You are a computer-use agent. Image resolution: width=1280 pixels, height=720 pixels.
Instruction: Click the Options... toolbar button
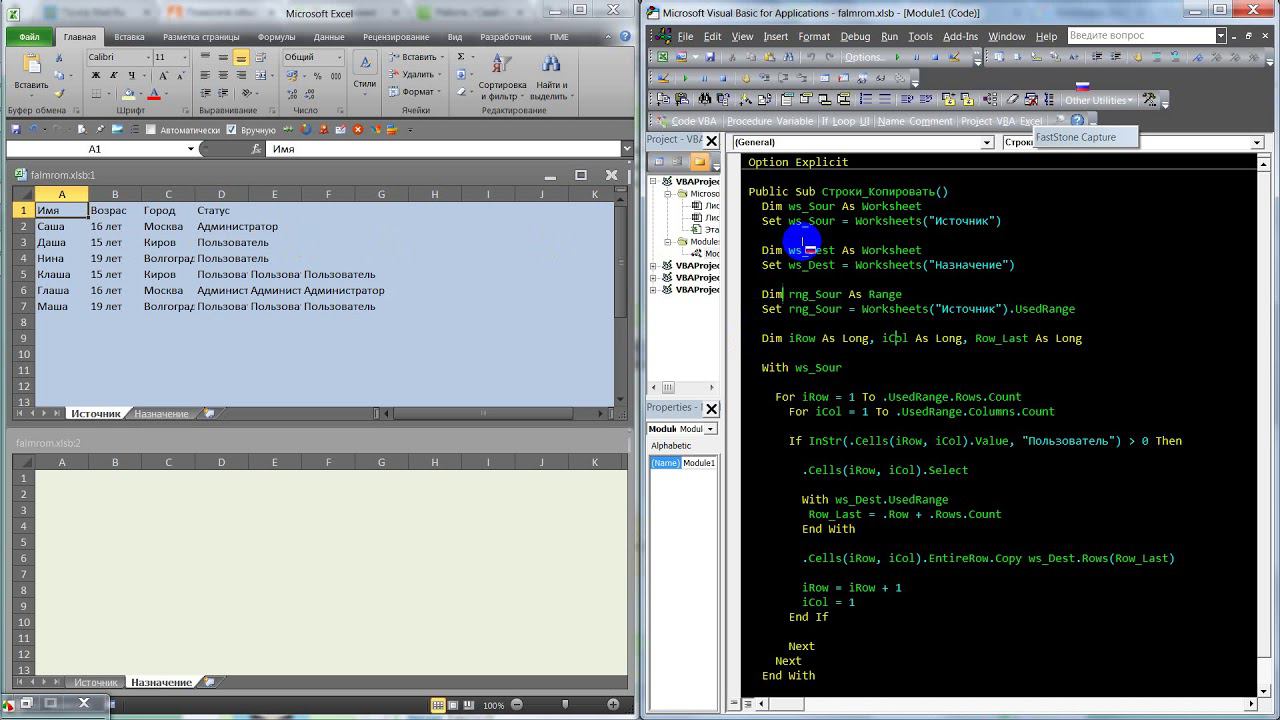coord(864,57)
